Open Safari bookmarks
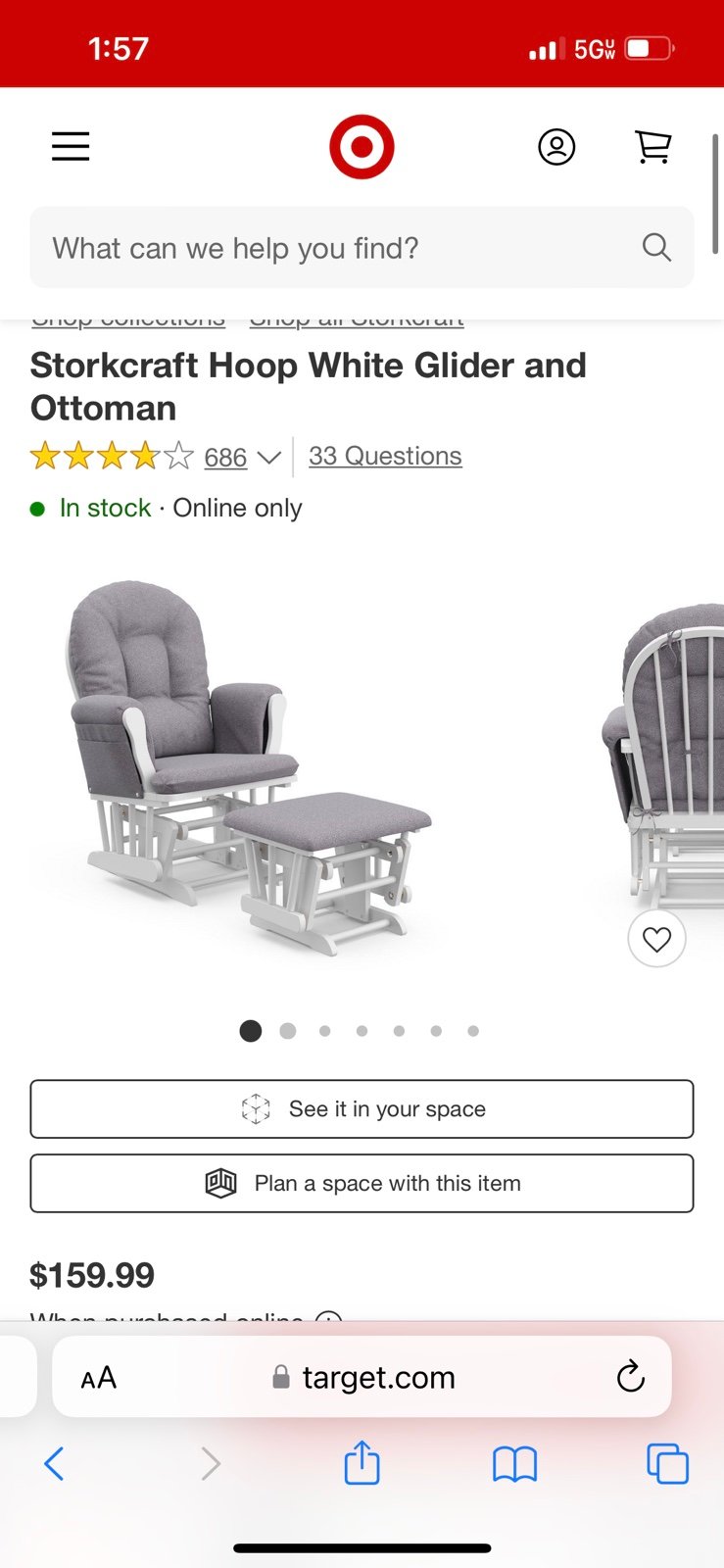The image size is (724, 1568). (x=514, y=1465)
